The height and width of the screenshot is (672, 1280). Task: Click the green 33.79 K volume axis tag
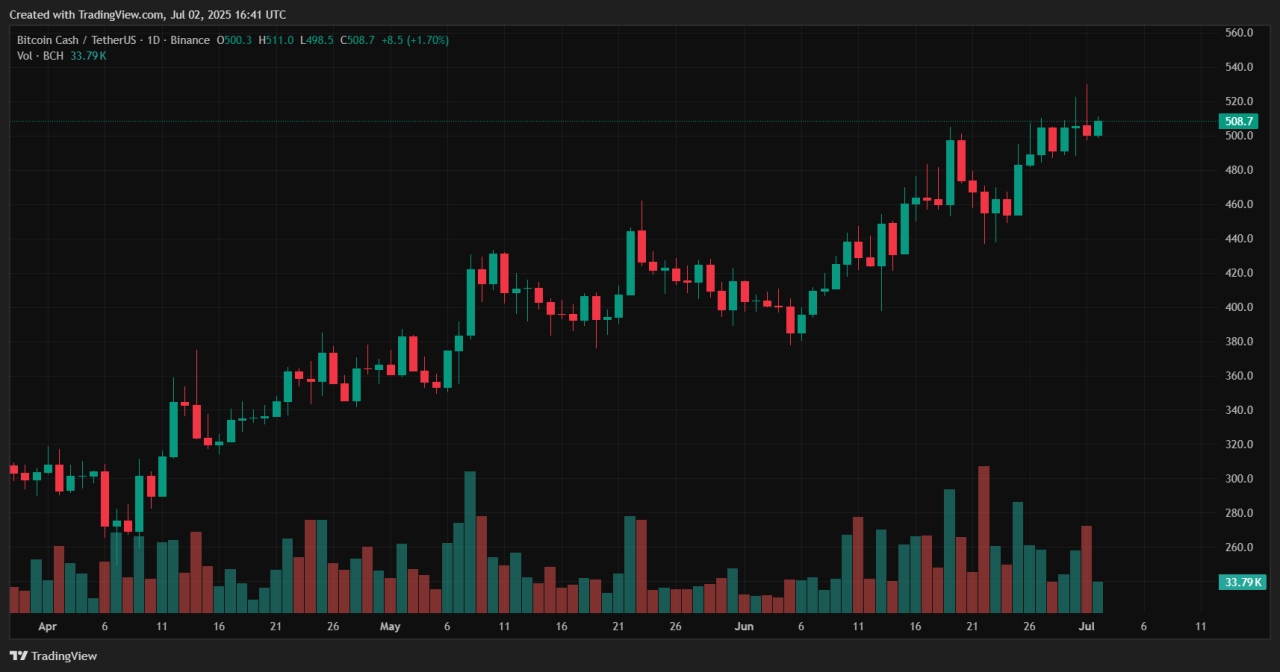tap(1241, 582)
